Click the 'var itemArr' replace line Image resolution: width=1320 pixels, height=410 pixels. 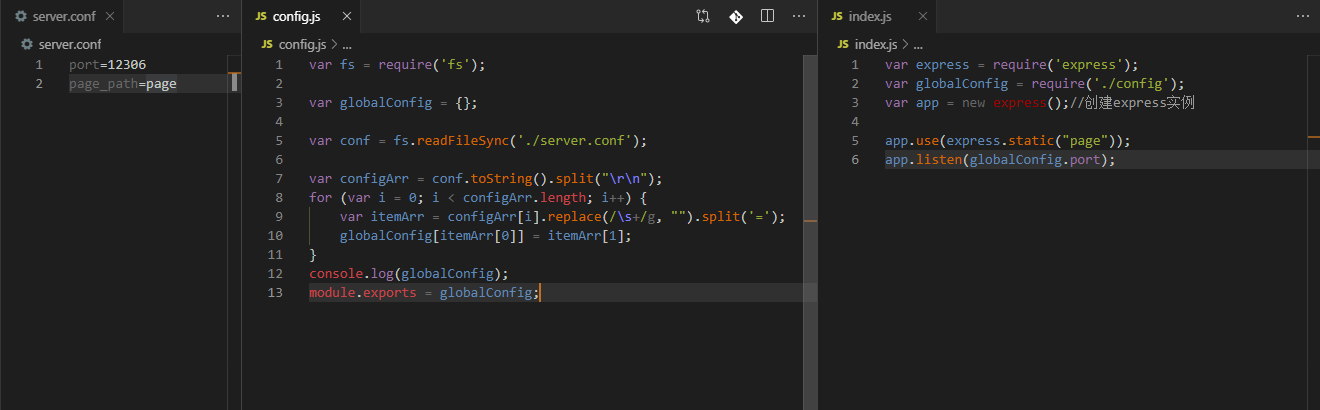[563, 217]
